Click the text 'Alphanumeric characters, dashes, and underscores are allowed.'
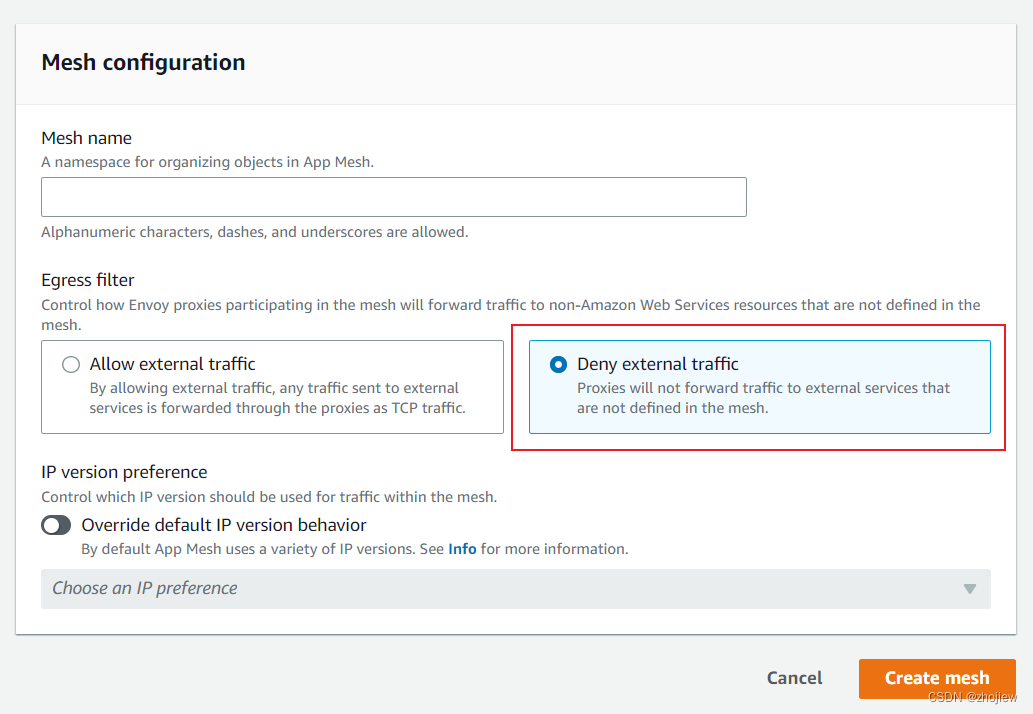The width and height of the screenshot is (1033, 714). tap(254, 232)
